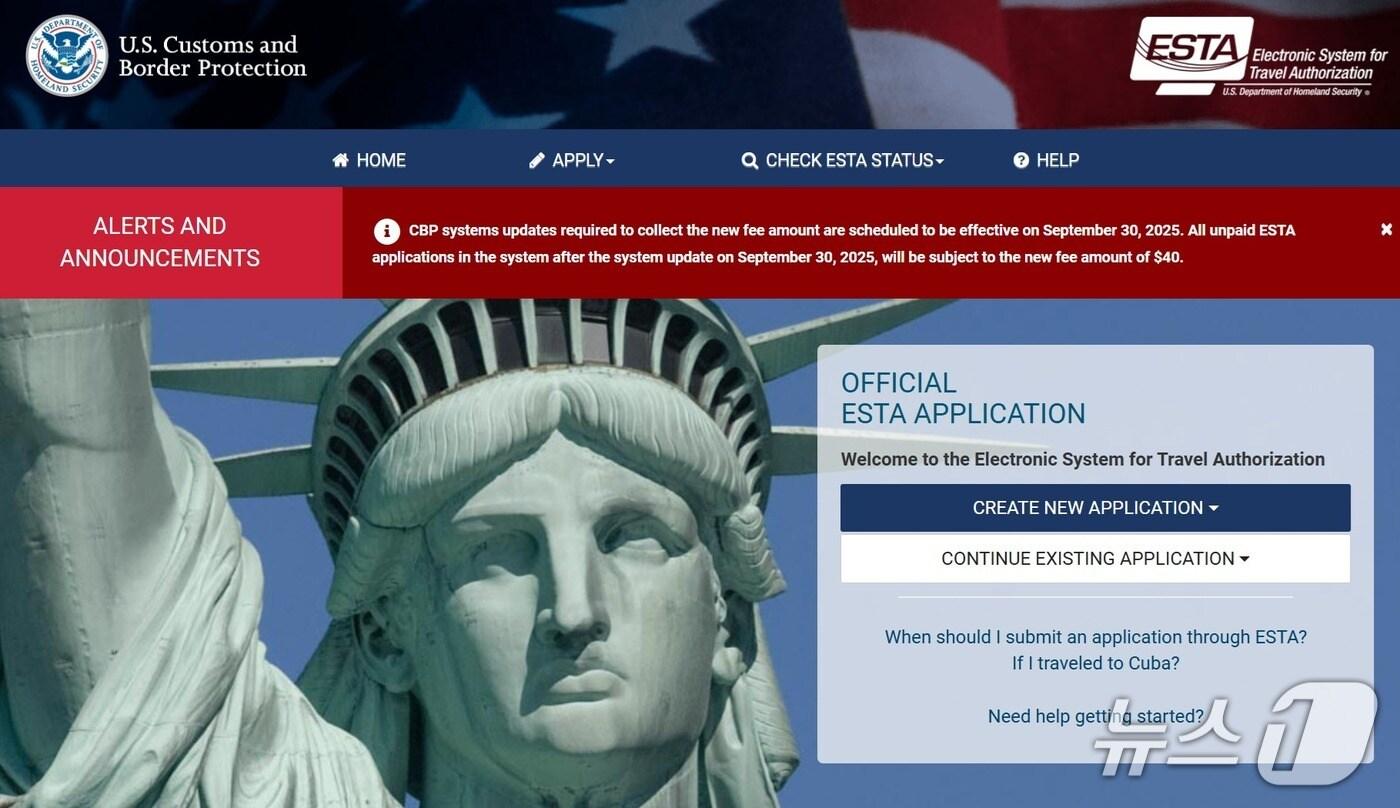Click the info icon in the alert banner
The image size is (1400, 808).
(387, 231)
